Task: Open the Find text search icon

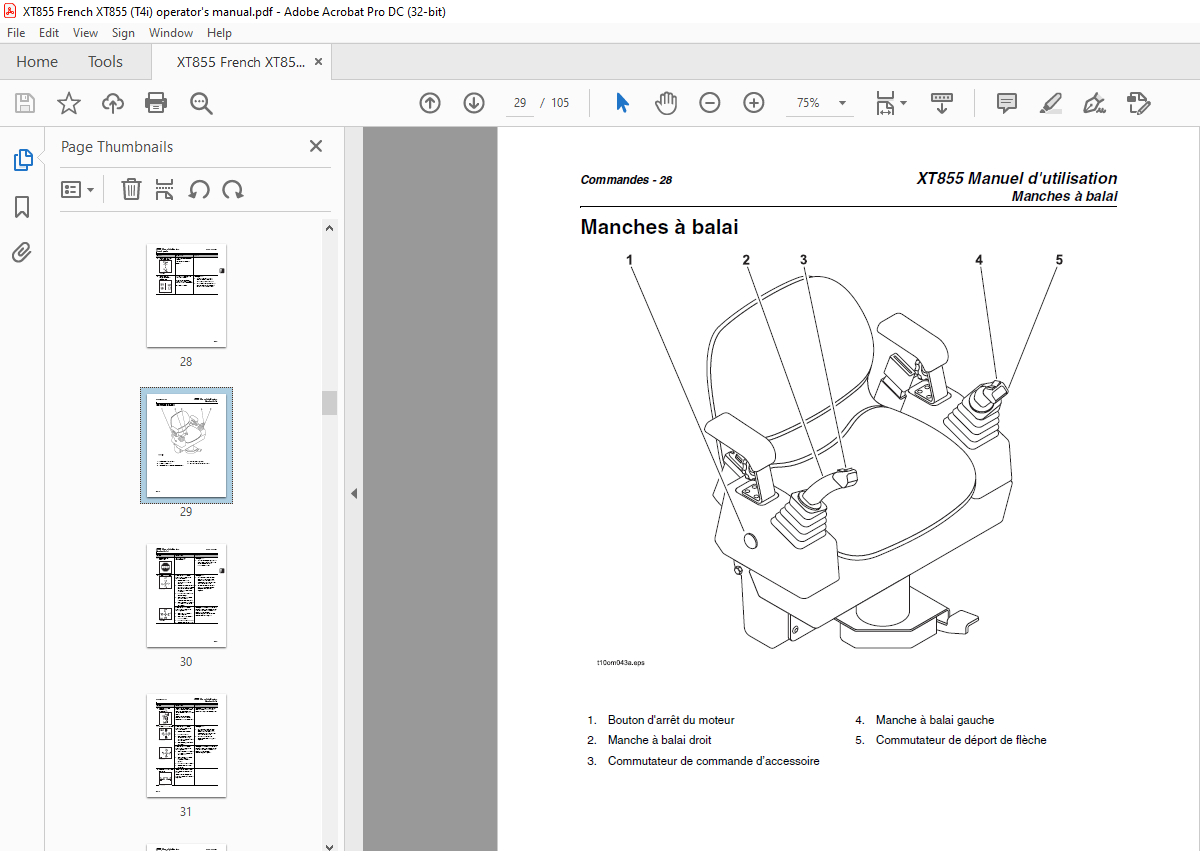Action: point(201,103)
